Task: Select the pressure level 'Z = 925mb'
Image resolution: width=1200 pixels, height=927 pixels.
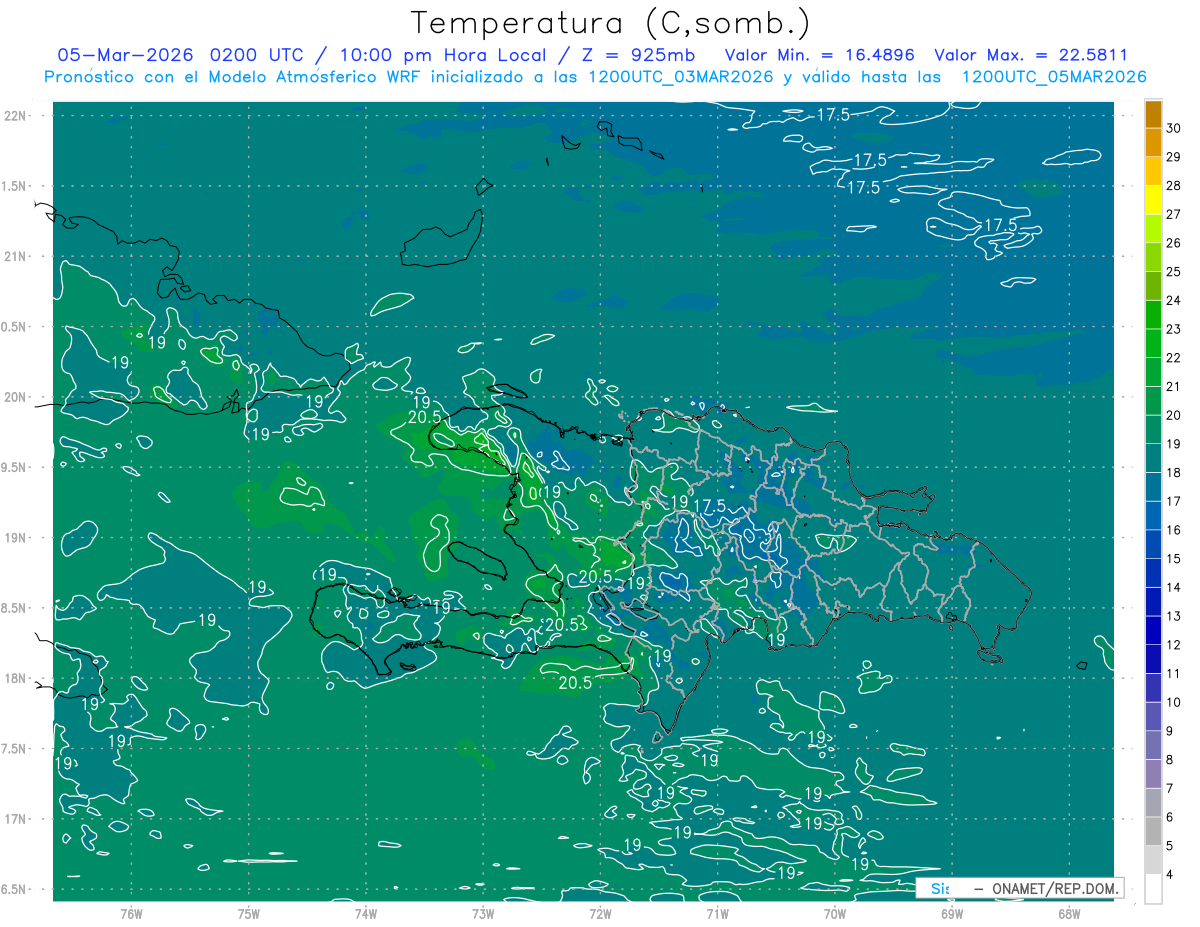Action: click(x=638, y=55)
